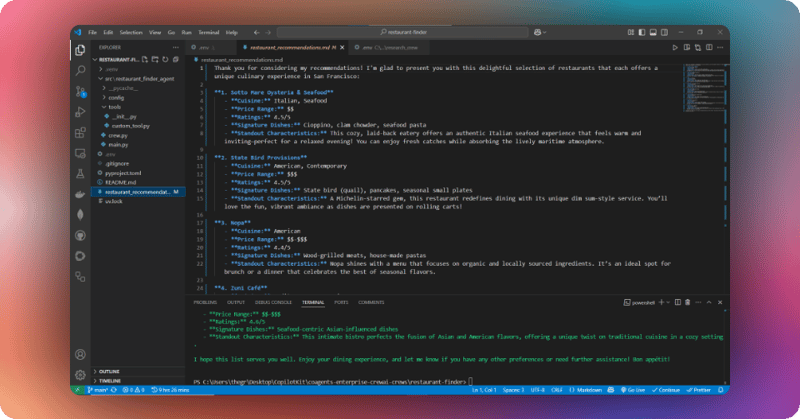This screenshot has width=800, height=419.
Task: Open customize layout control
Action: coord(631,32)
